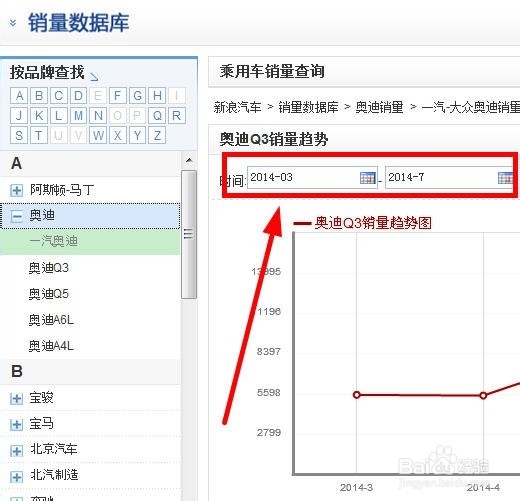The width and height of the screenshot is (520, 501).
Task: Click y-axis value 8397
Action: [x=269, y=352]
